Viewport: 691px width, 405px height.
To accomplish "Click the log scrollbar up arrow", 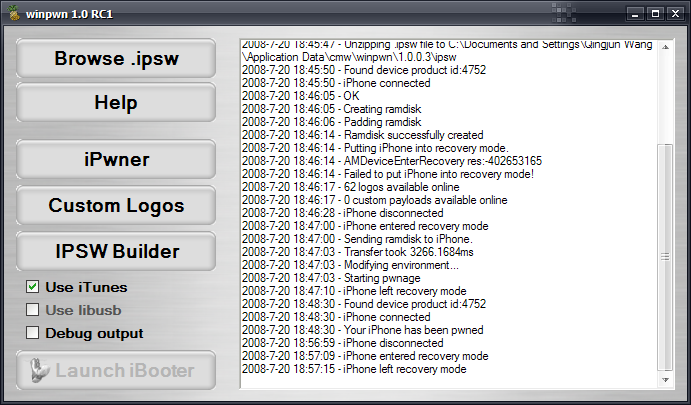I will (x=665, y=47).
